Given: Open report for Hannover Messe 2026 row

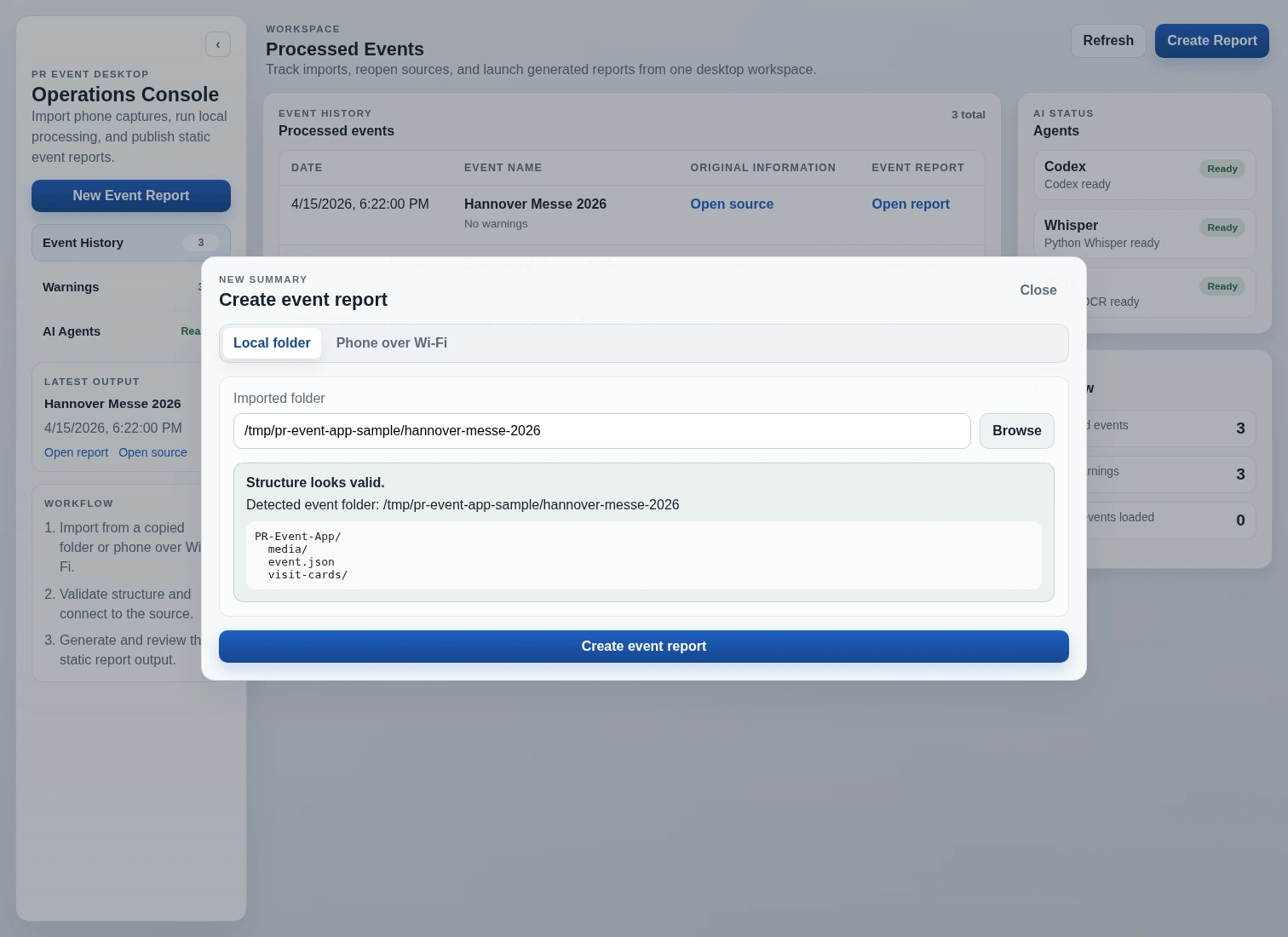Looking at the screenshot, I should point(910,204).
